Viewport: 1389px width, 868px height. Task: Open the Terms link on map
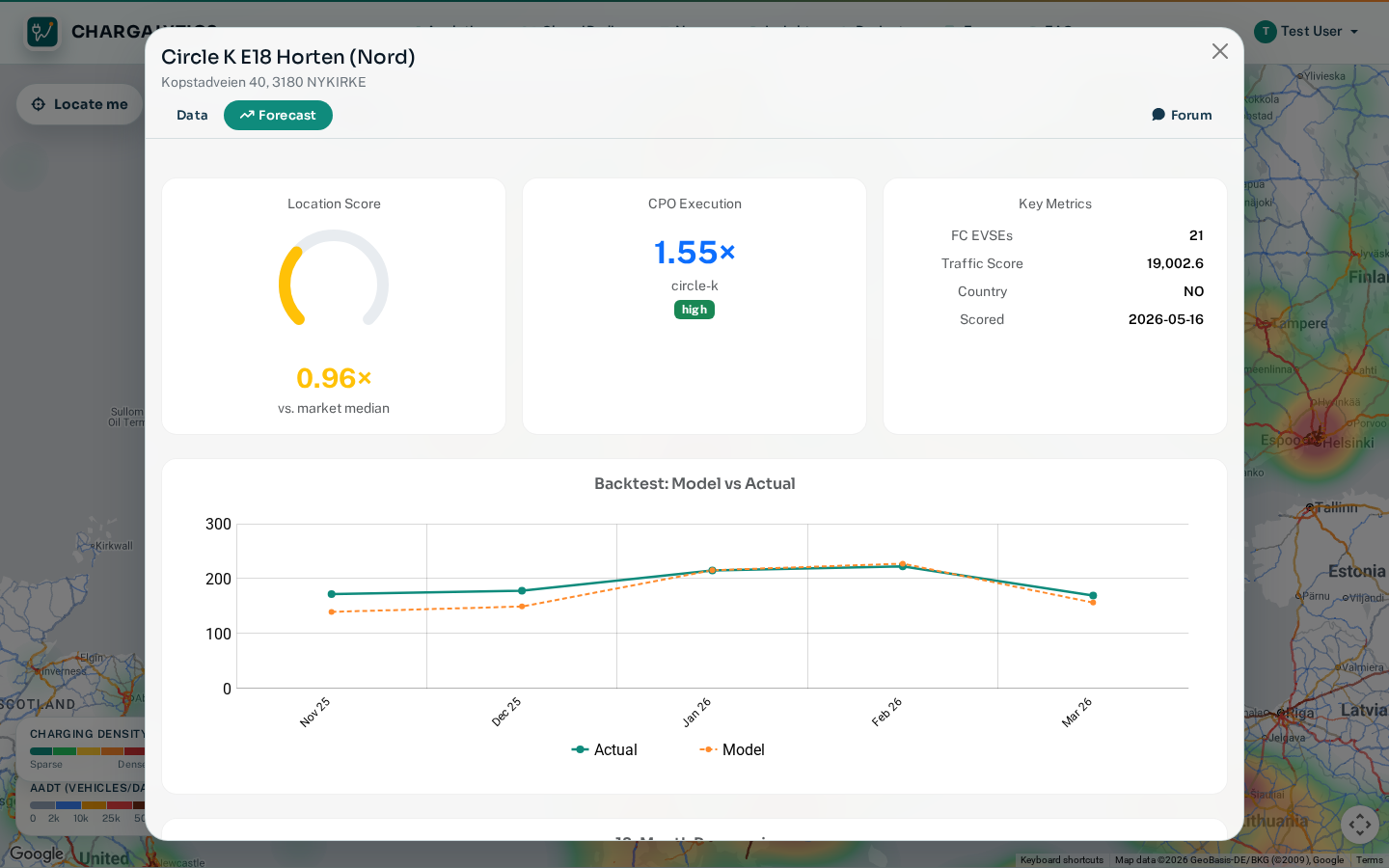tap(1369, 860)
